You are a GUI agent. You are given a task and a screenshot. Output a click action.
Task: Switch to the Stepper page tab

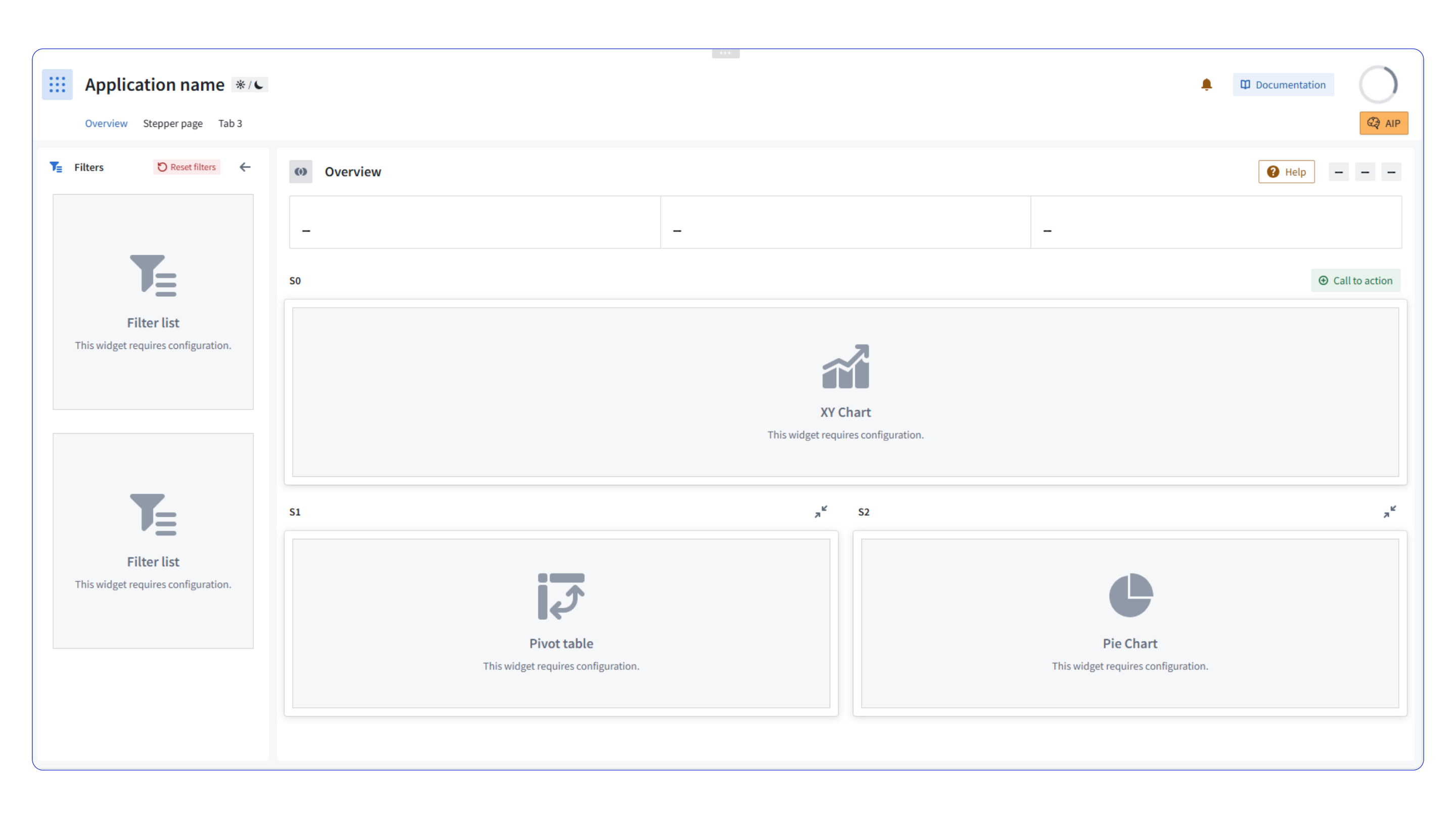point(173,123)
